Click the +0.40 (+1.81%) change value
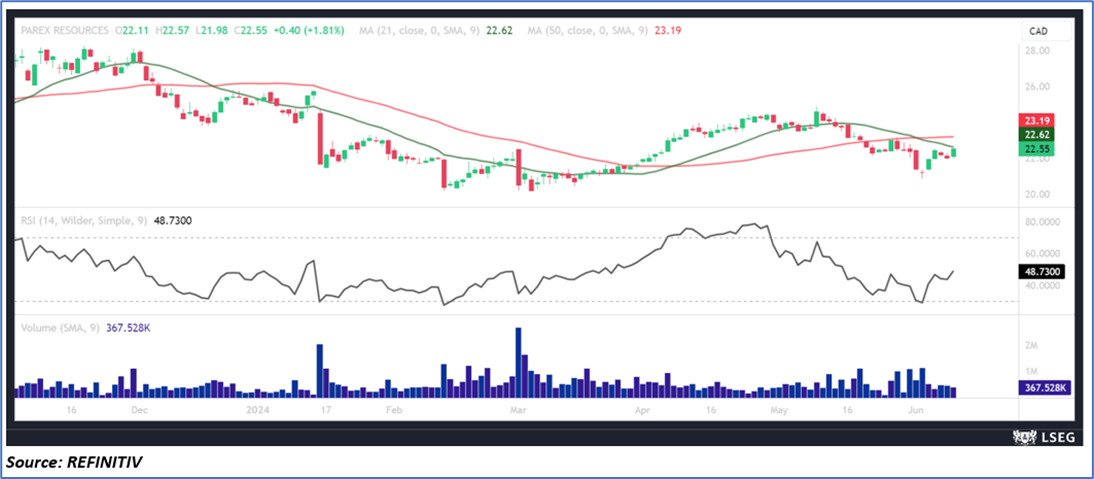 [x=310, y=31]
